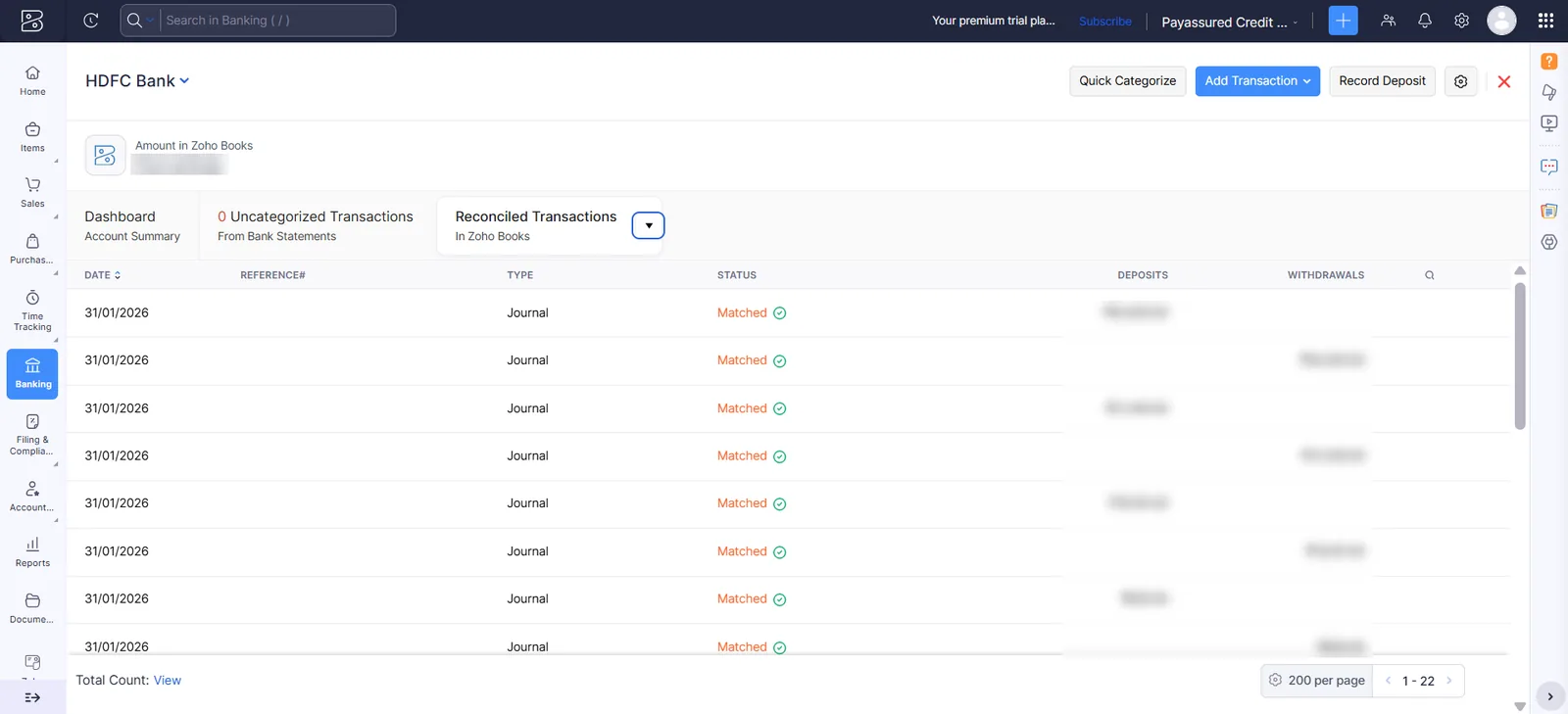Click the quick create plus button
Image resolution: width=1568 pixels, height=714 pixels.
click(x=1343, y=21)
